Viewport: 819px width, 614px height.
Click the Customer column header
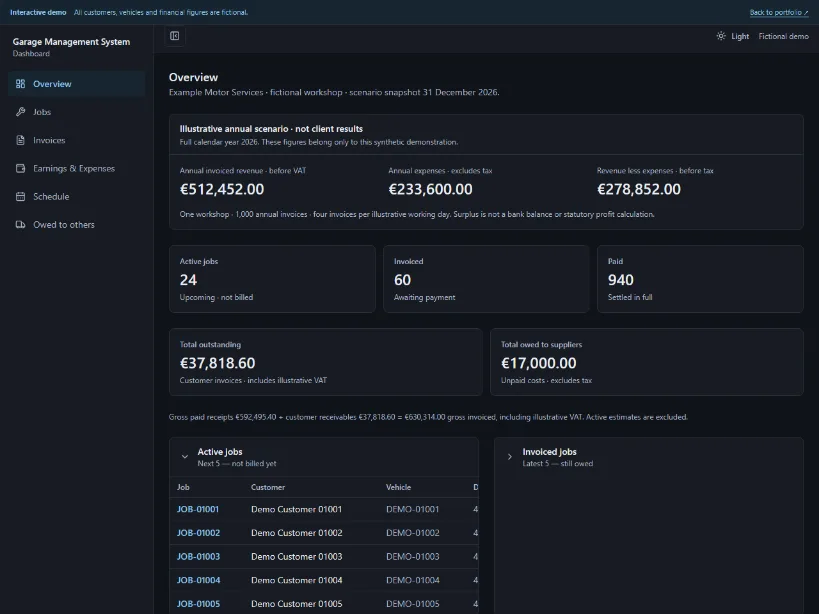[x=267, y=487]
